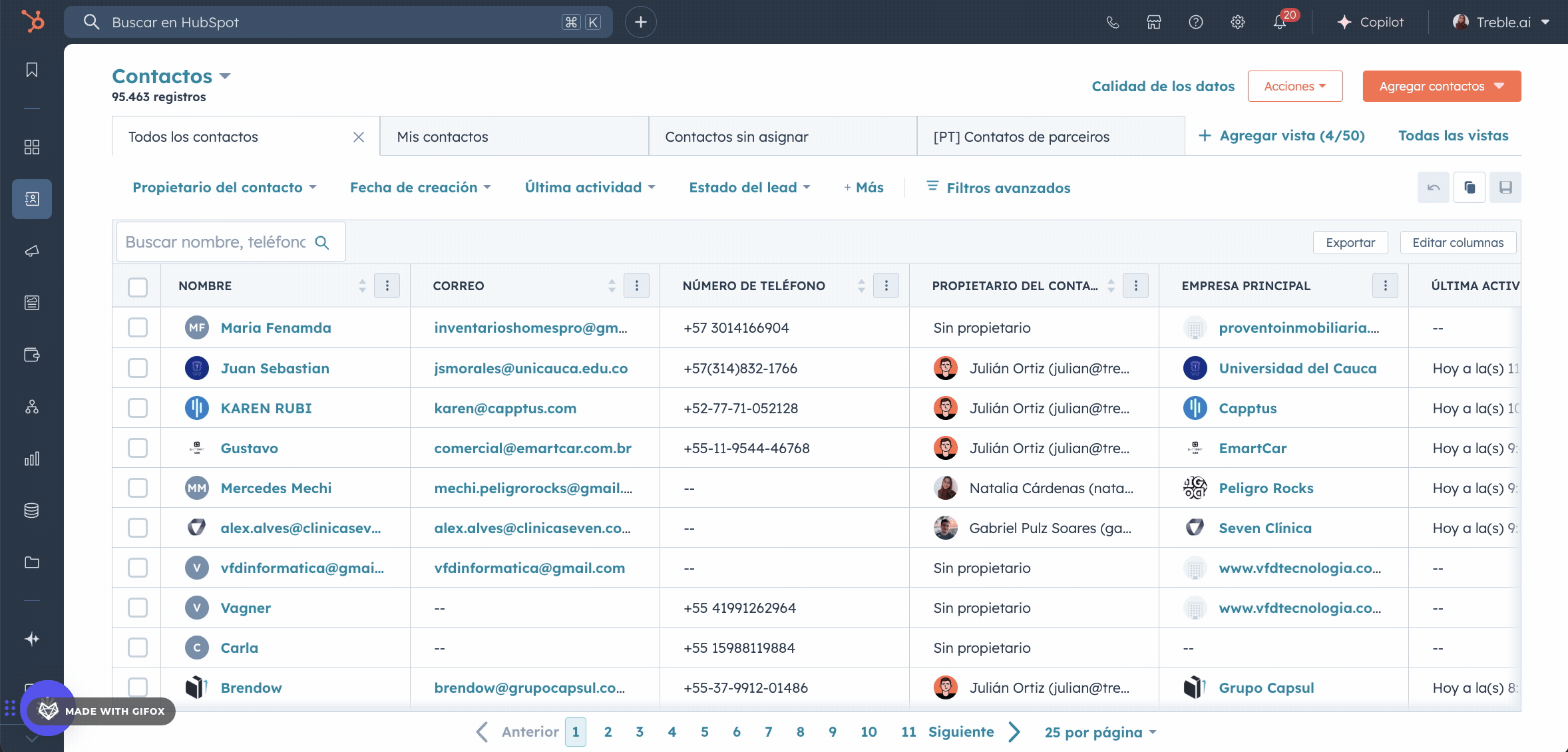
Task: Click the Buscar nombre, teléfono search field
Action: tap(216, 242)
